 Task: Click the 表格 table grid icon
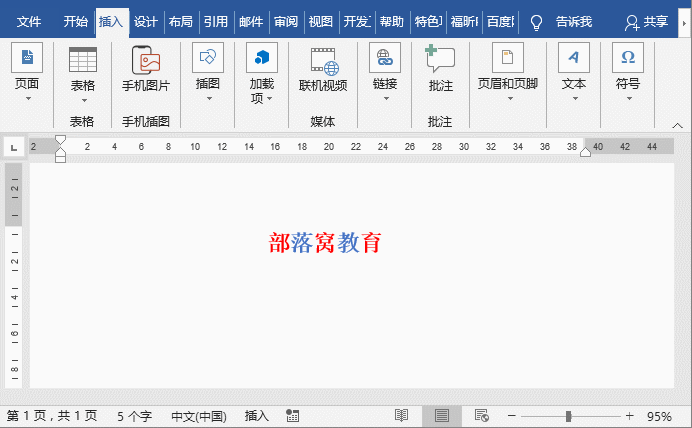83,60
